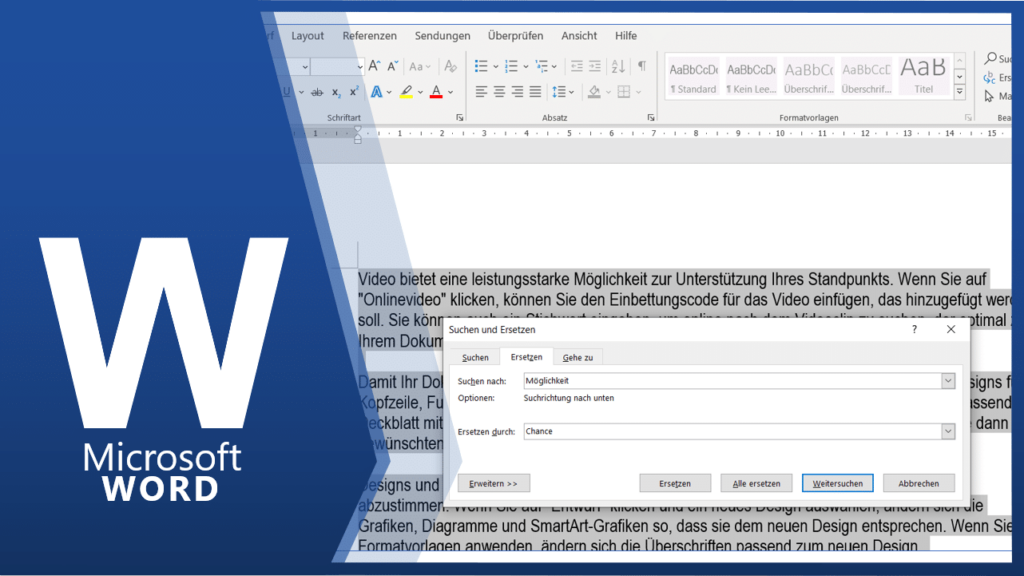Clear all formatting with the eraser A icon
This screenshot has width=1024, height=576.
pyautogui.click(x=450, y=66)
